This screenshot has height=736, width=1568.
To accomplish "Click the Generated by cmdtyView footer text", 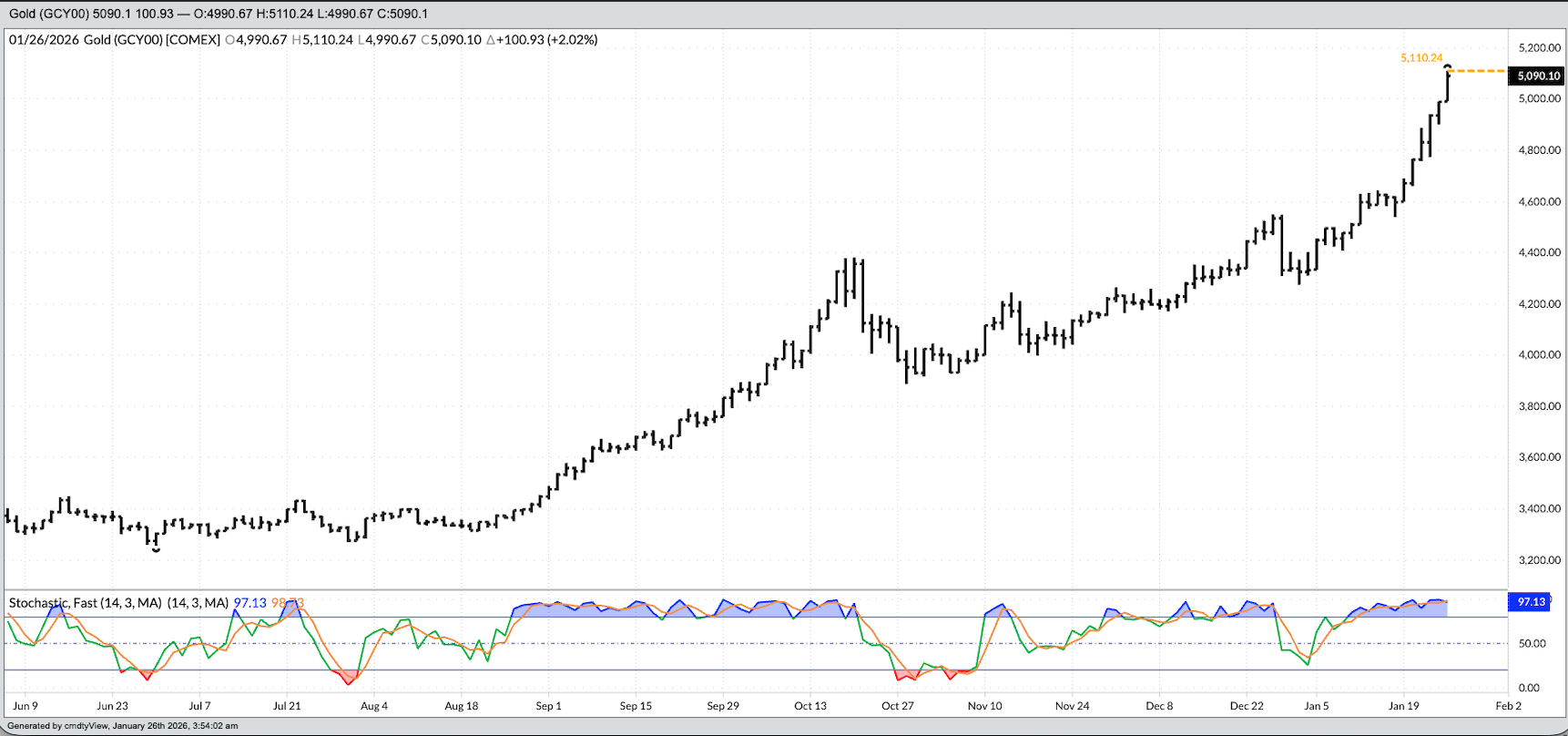I will [123, 726].
